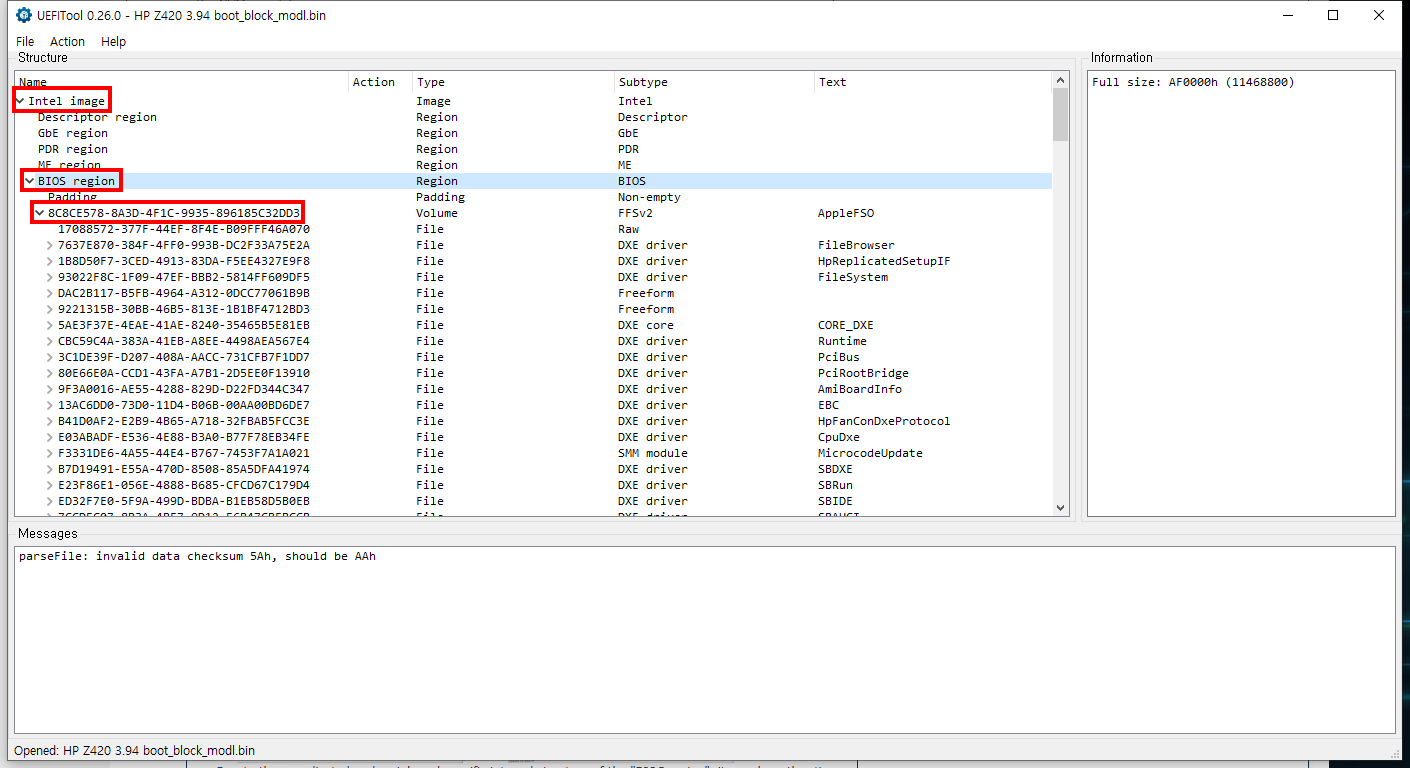Expand file 93022F8C-1F09-47EF-BBB2-5814FF609DF5
1410x768 pixels.
pyautogui.click(x=51, y=277)
